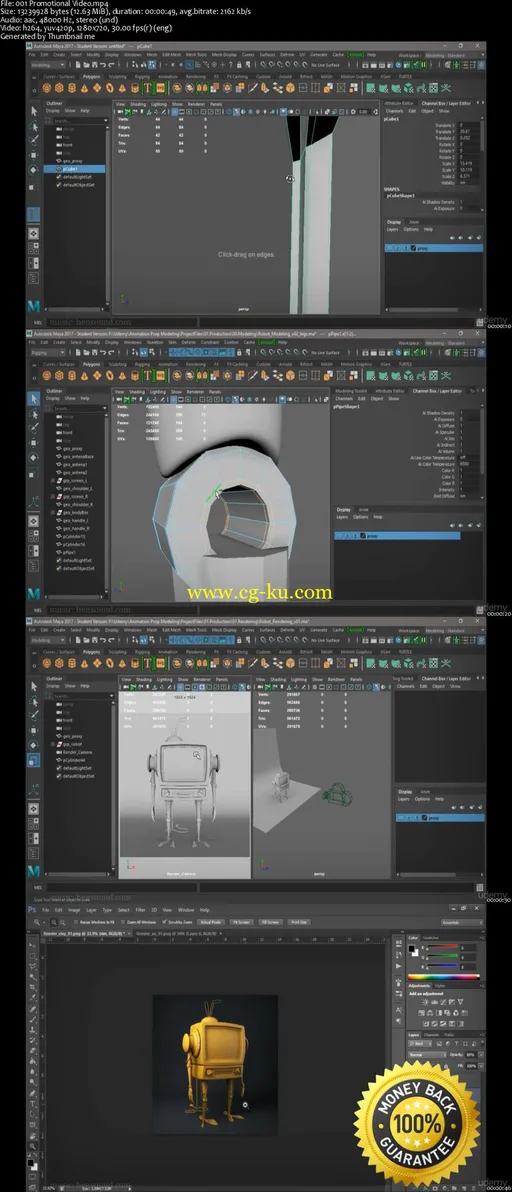The image size is (512, 1192).
Task: Toggle proxy layer visibility in Robot_Rendering Maya frame
Action: click(x=400, y=818)
